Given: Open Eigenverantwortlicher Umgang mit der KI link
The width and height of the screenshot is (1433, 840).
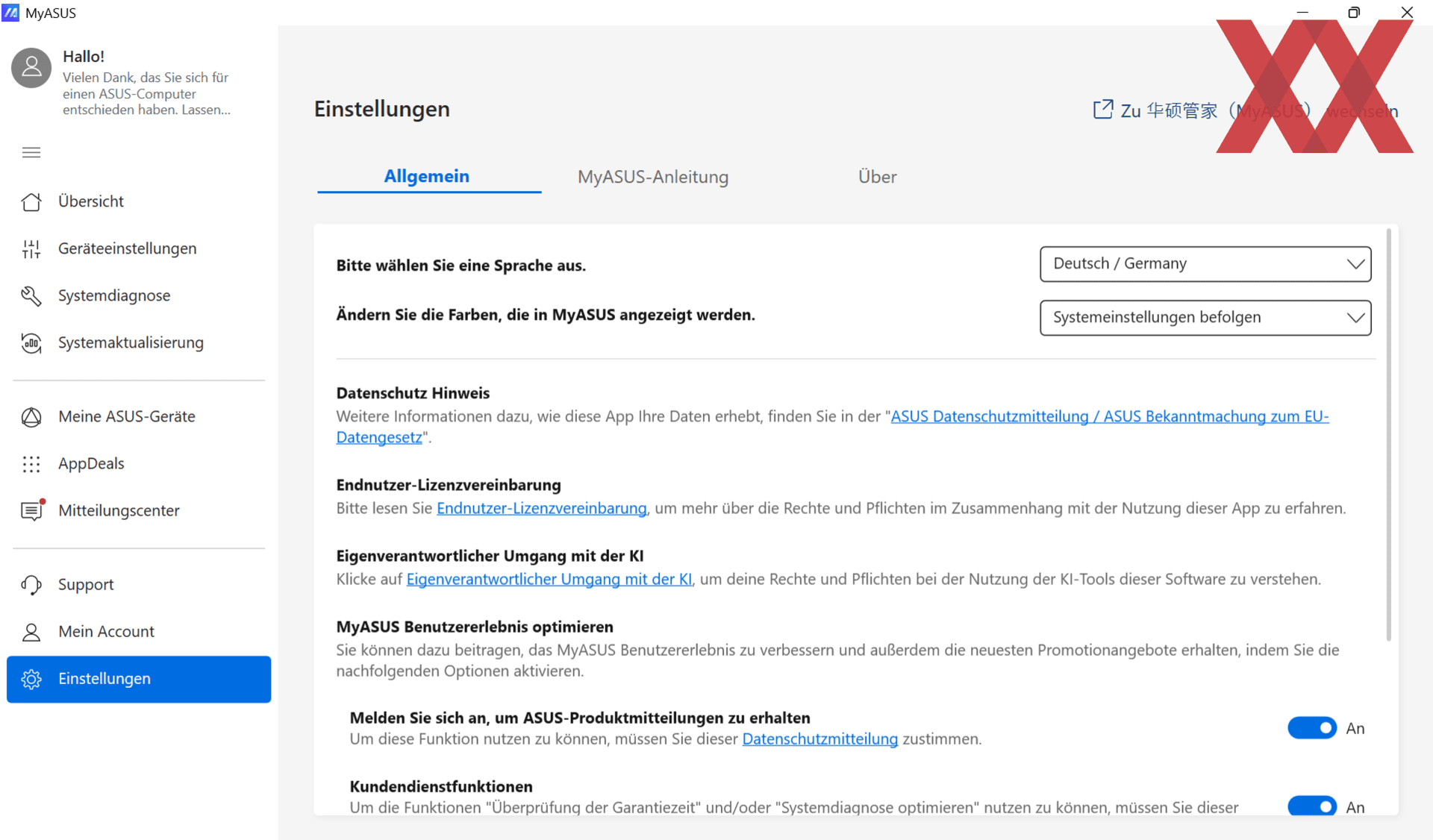Looking at the screenshot, I should (549, 579).
